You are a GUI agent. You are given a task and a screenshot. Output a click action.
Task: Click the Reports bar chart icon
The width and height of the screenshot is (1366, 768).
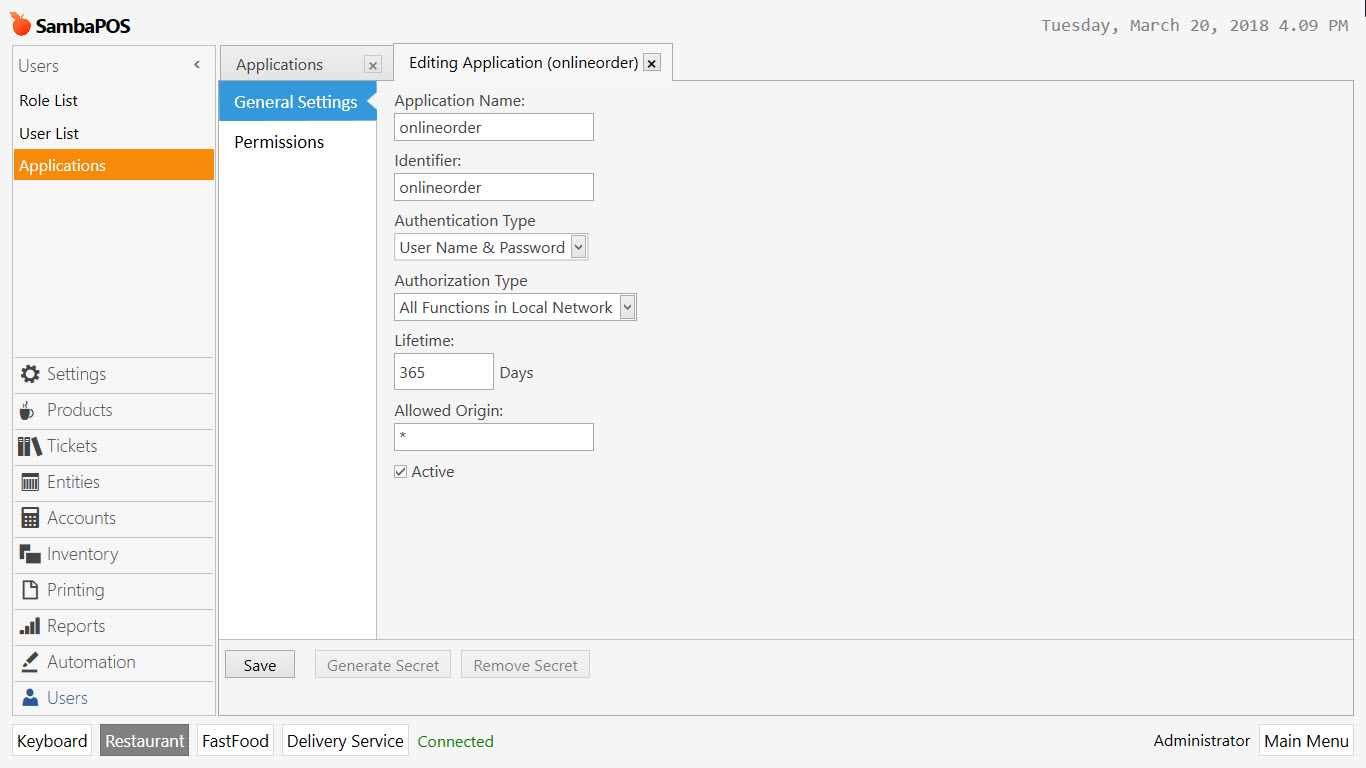[x=30, y=627]
